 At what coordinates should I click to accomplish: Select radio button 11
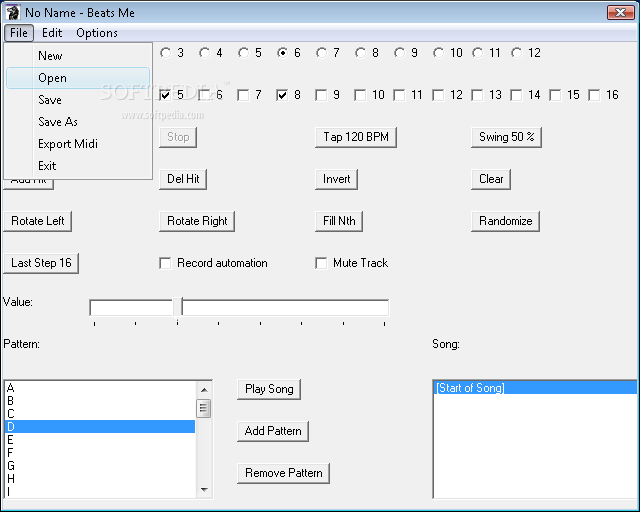pyautogui.click(x=478, y=53)
